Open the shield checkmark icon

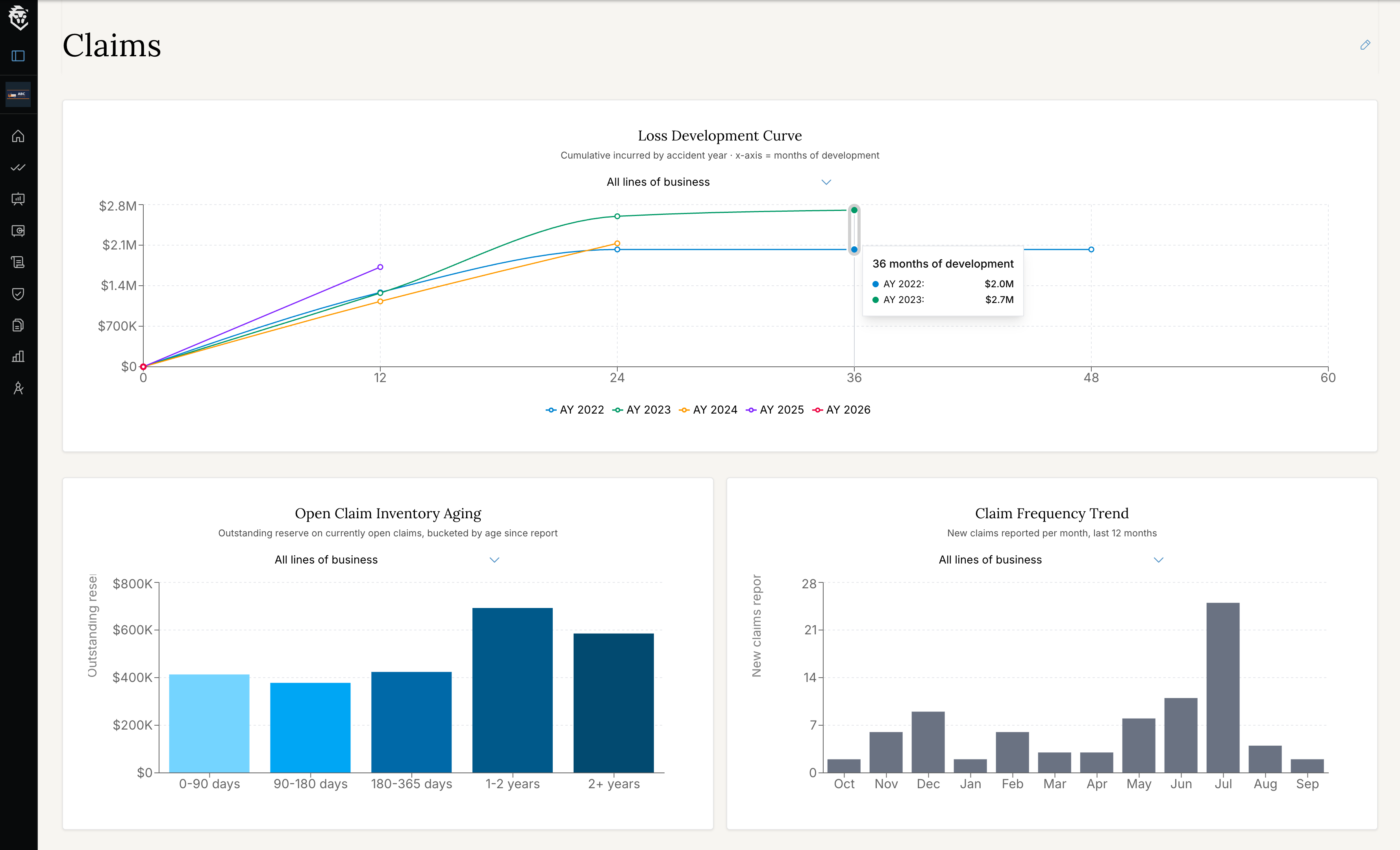[x=18, y=294]
